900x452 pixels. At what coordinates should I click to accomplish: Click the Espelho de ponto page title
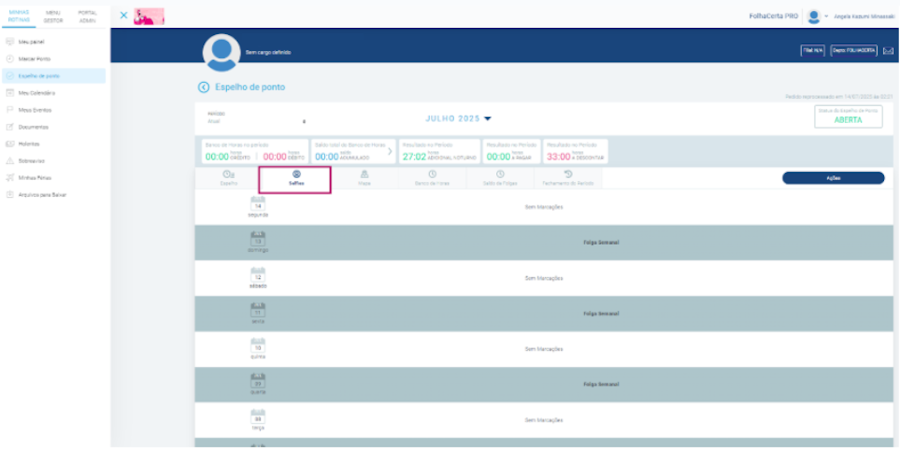click(x=250, y=87)
